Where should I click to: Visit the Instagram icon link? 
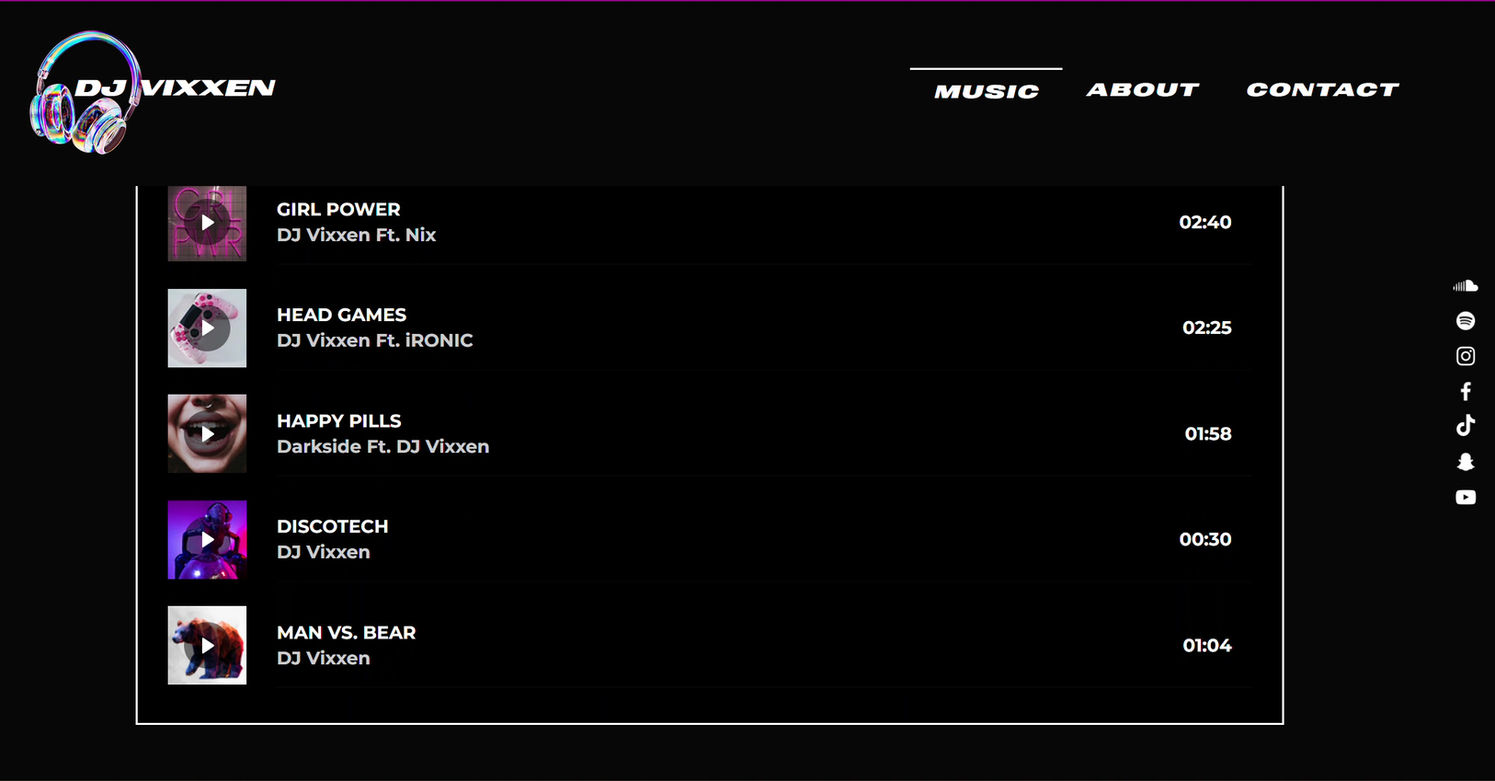(x=1465, y=356)
